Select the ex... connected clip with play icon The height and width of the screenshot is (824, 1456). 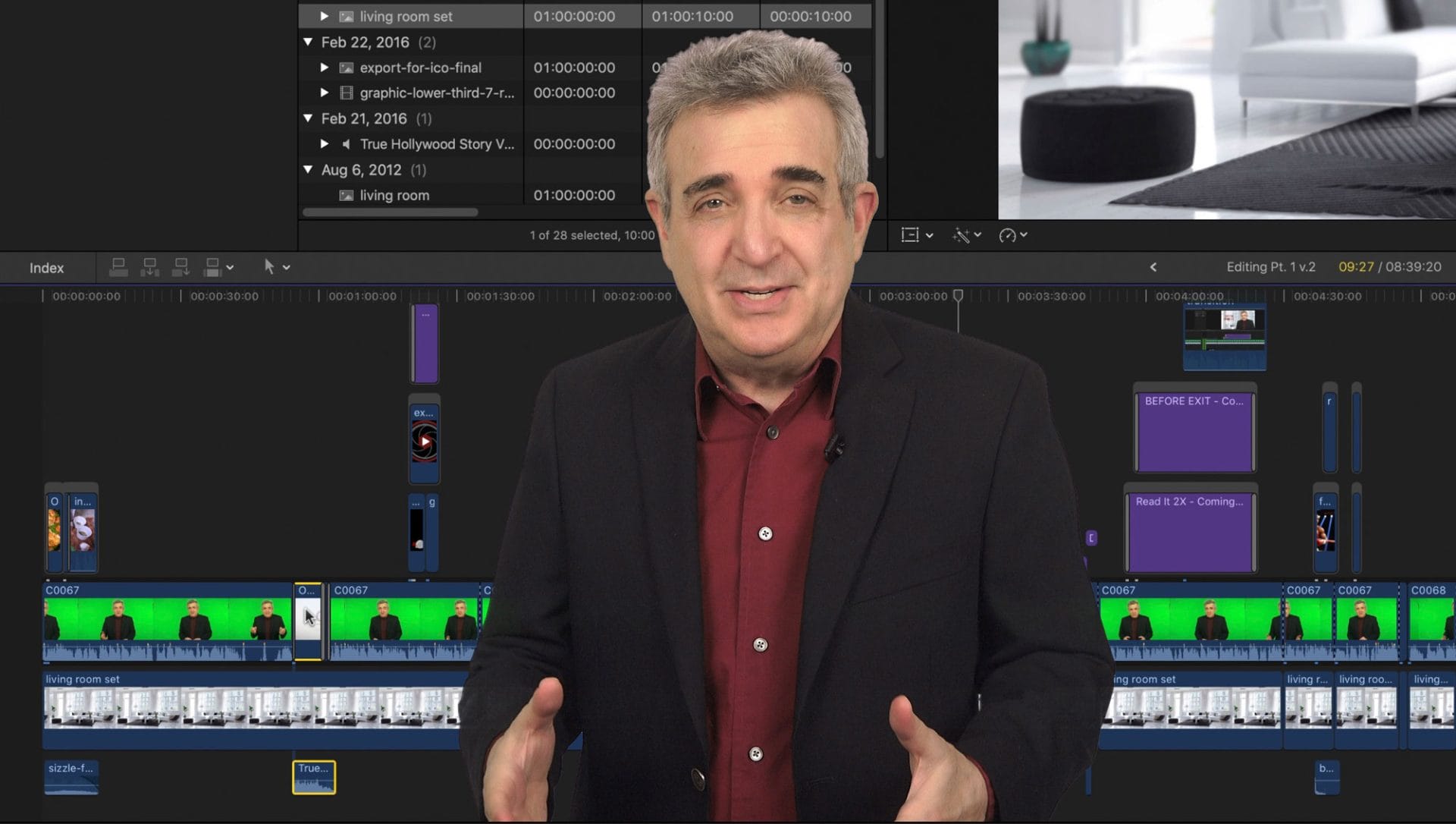tap(424, 444)
